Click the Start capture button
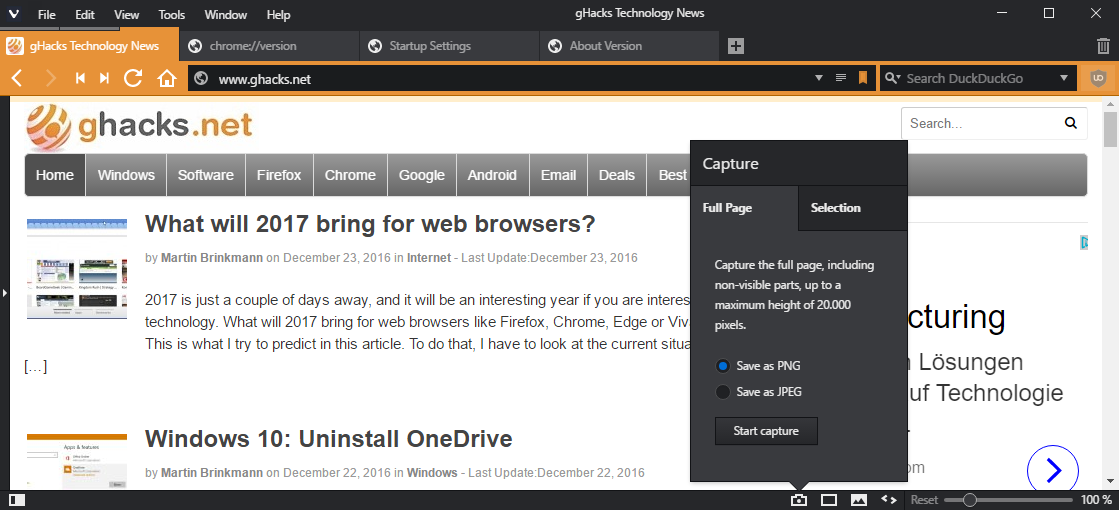1119x510 pixels. click(x=766, y=431)
